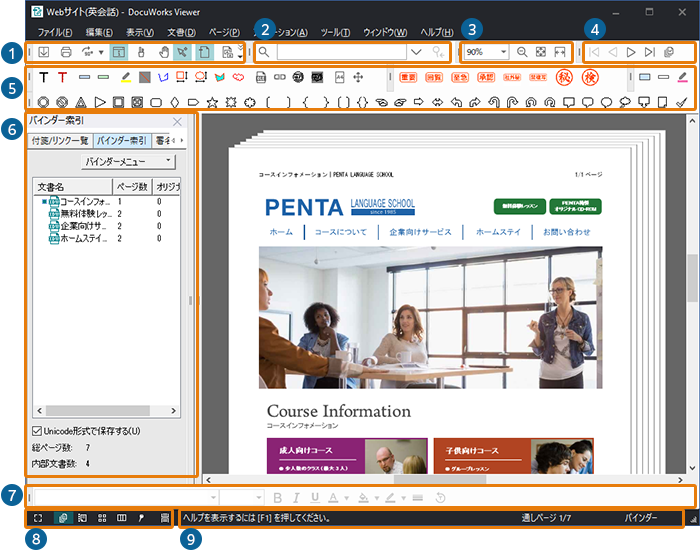This screenshot has width=700, height=550.
Task: Insert the star shape annotation
Action: coord(212,103)
